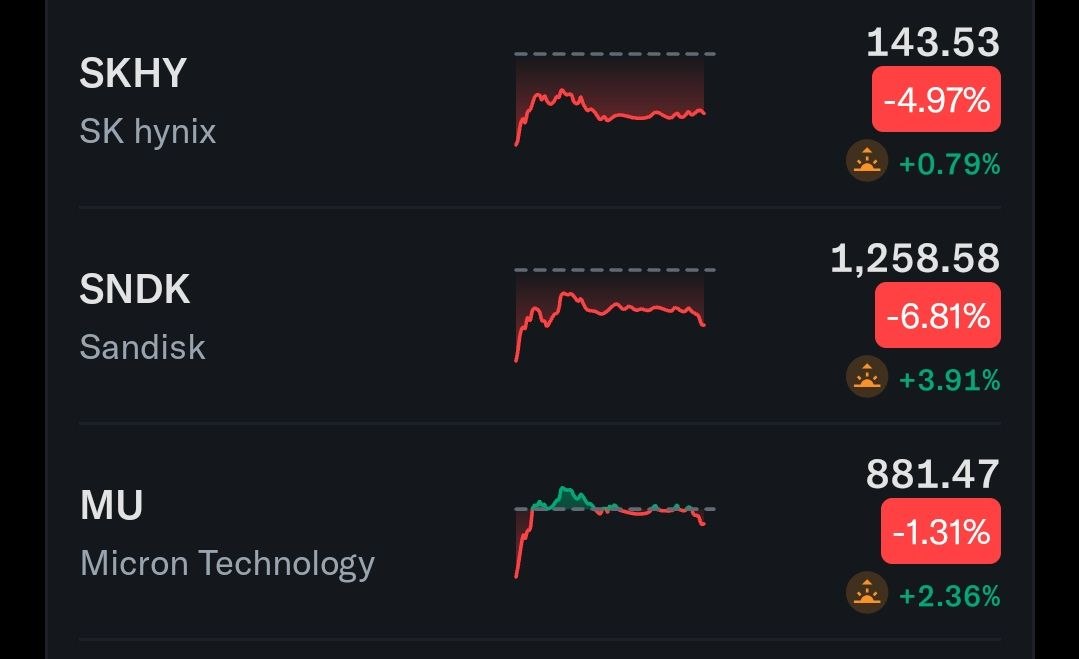Select the MU ticker symbol

[111, 505]
